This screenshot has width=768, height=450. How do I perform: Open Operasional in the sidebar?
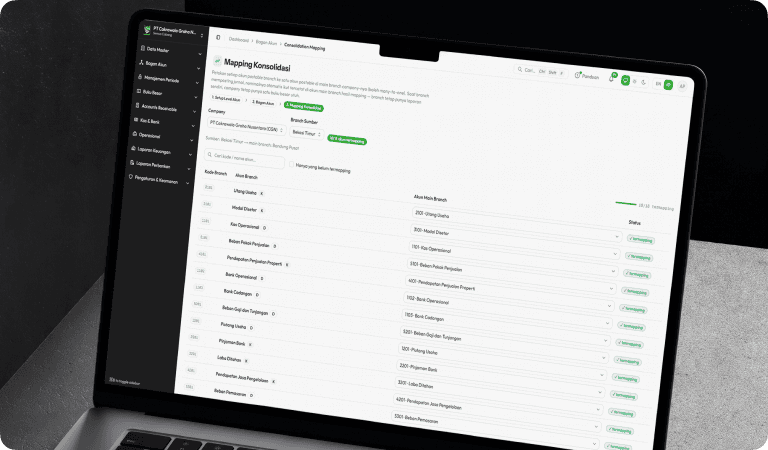162,136
